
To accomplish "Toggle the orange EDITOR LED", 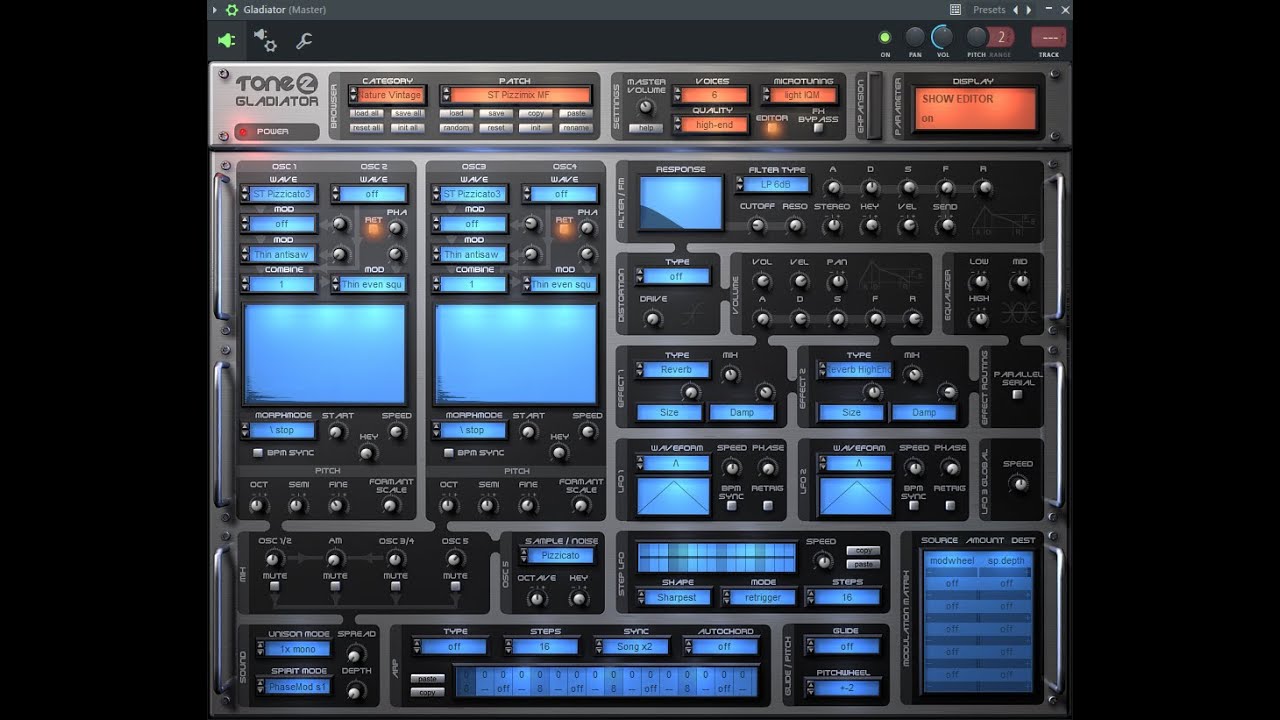I will click(x=771, y=127).
